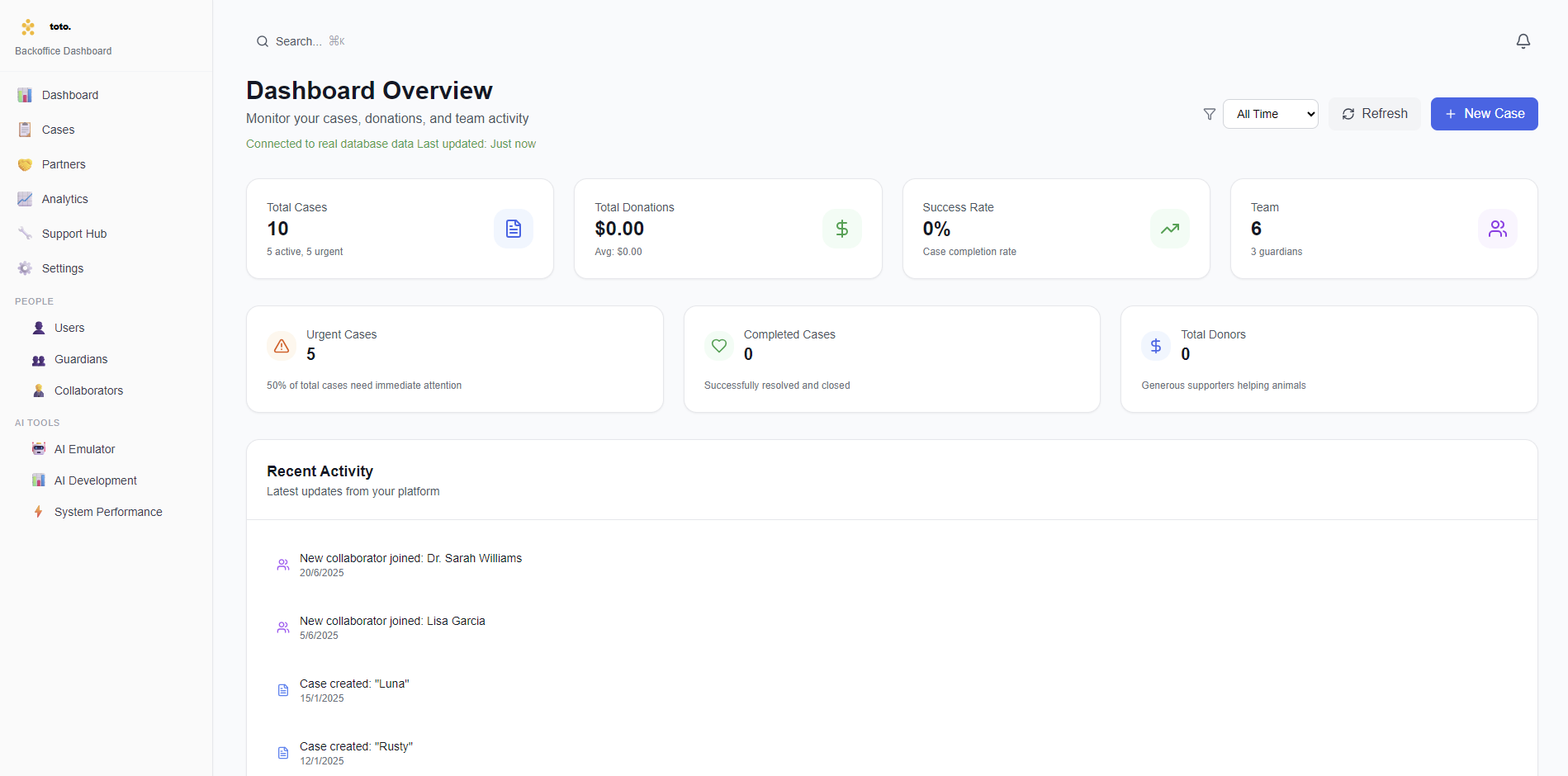1568x776 pixels.
Task: Click the AI Development chart icon
Action: coord(39,480)
